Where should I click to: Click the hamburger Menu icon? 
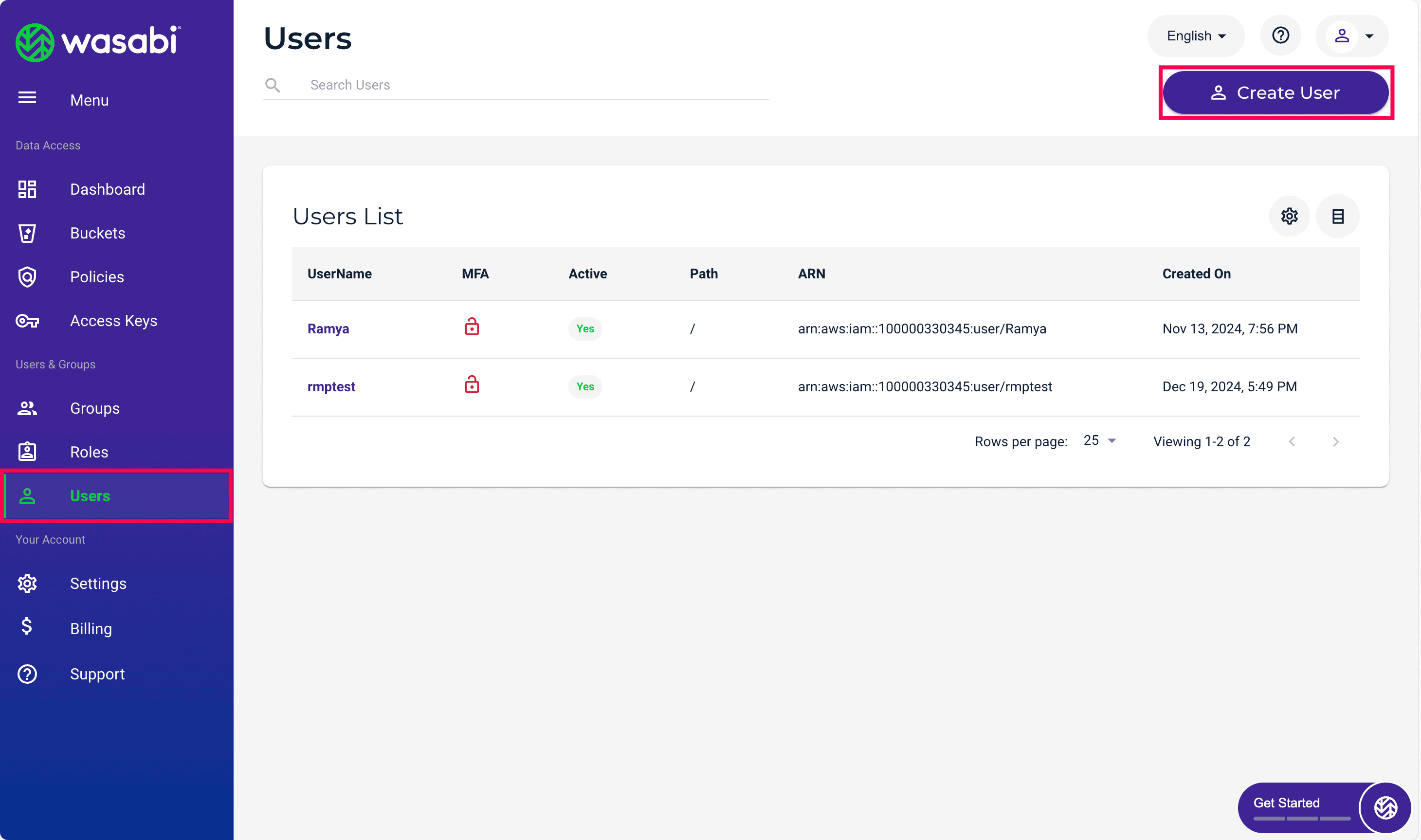point(27,98)
